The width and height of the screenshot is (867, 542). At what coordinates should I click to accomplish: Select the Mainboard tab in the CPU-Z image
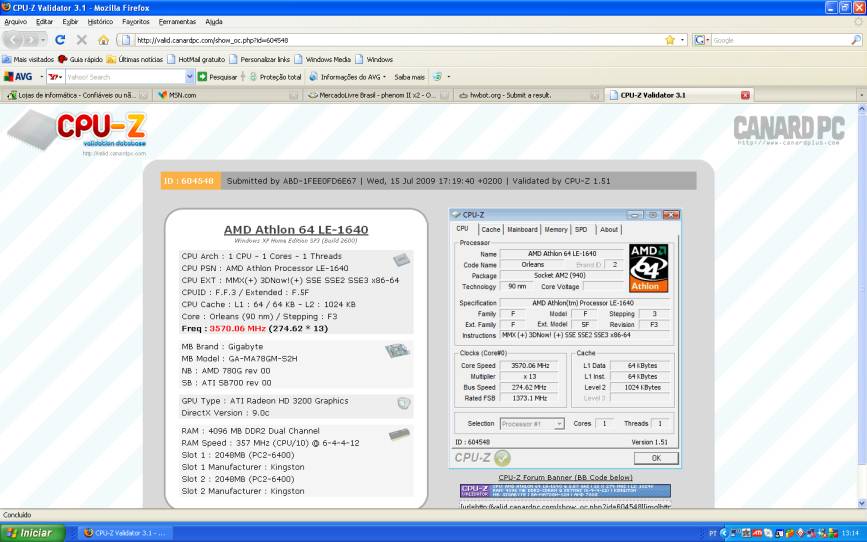pyautogui.click(x=522, y=230)
